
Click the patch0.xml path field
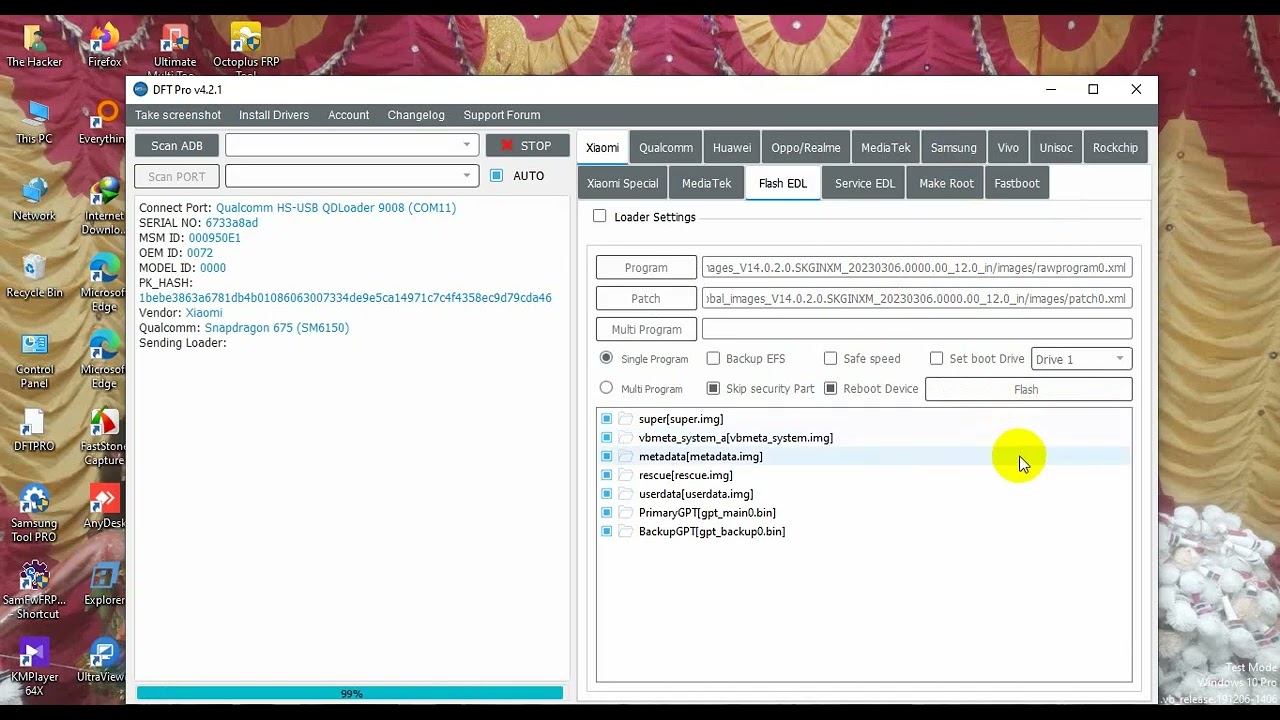(917, 298)
